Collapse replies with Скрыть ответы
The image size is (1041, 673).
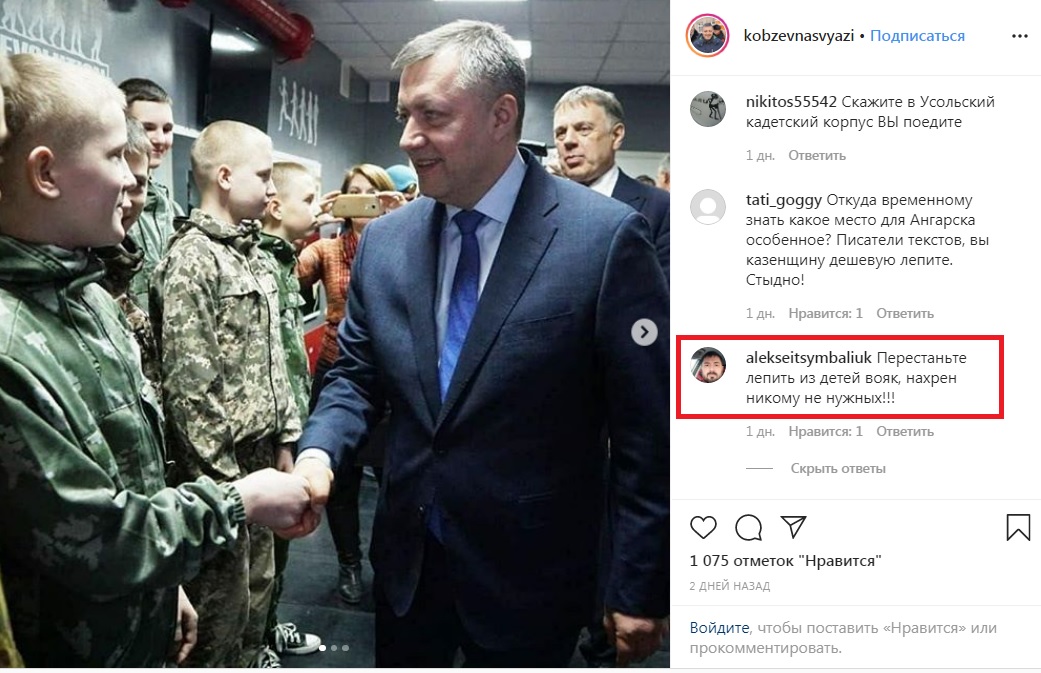coord(838,469)
